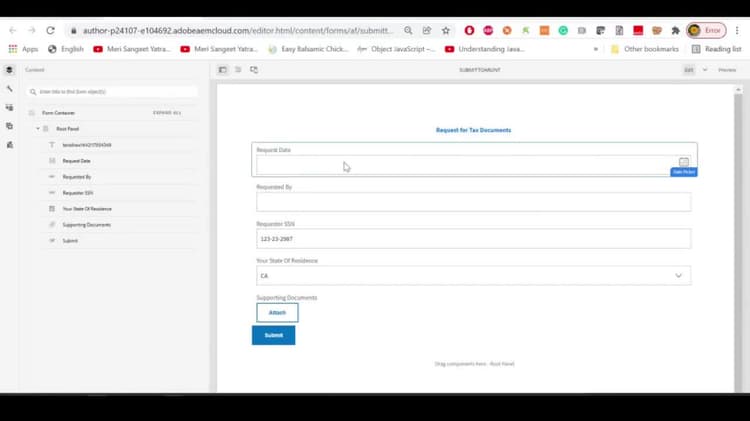Reload the browser page

(50, 30)
